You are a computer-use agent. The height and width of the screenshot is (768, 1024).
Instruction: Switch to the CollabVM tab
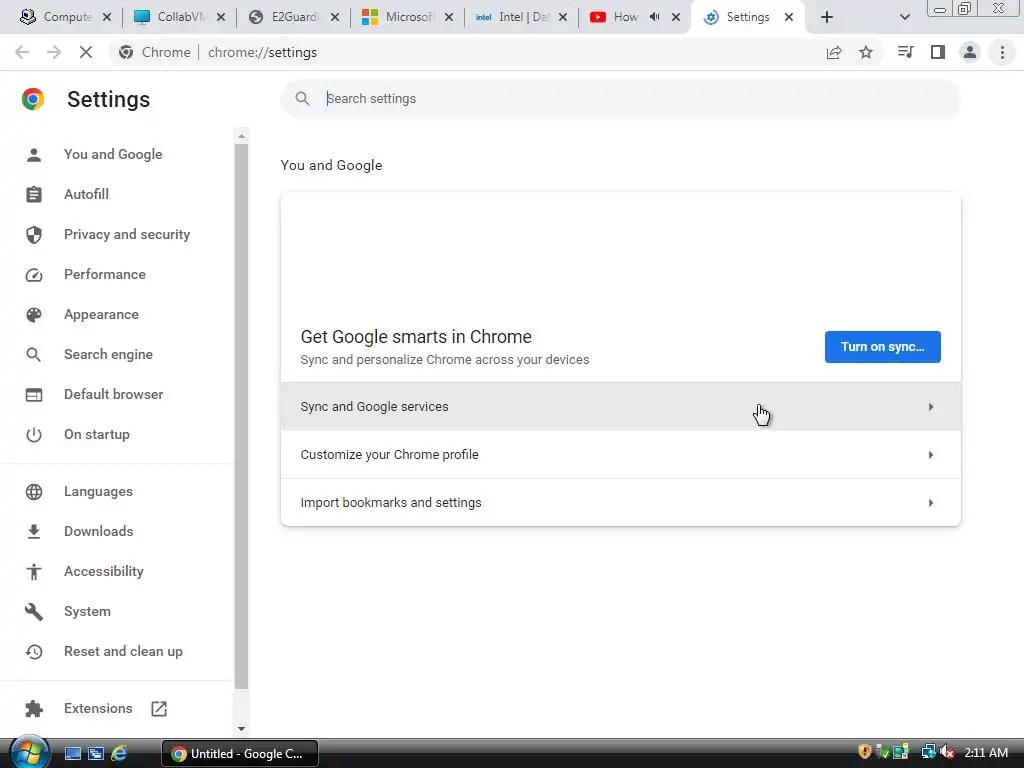pos(179,17)
